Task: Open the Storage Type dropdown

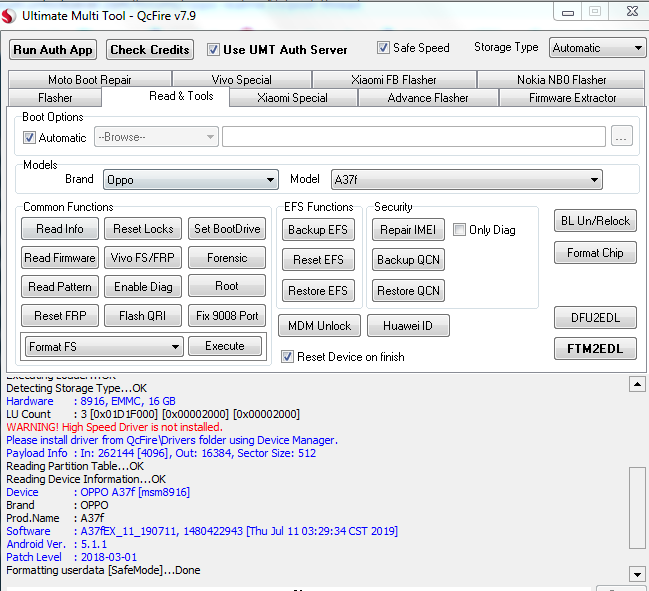Action: click(597, 48)
